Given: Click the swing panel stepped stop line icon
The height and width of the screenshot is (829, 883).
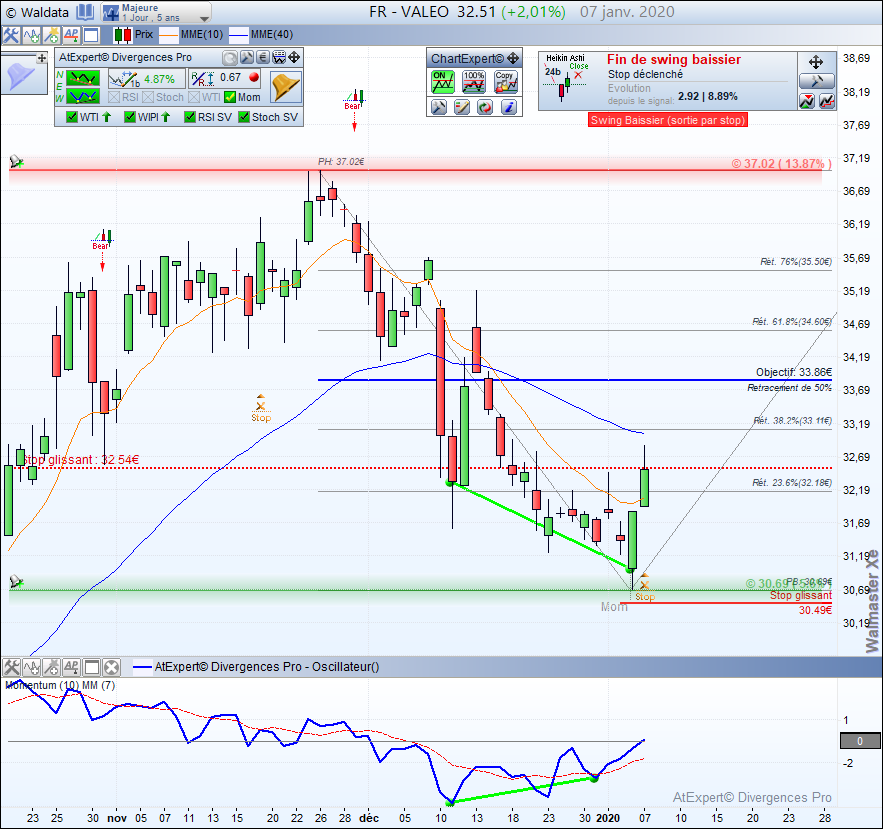Looking at the screenshot, I should (827, 101).
